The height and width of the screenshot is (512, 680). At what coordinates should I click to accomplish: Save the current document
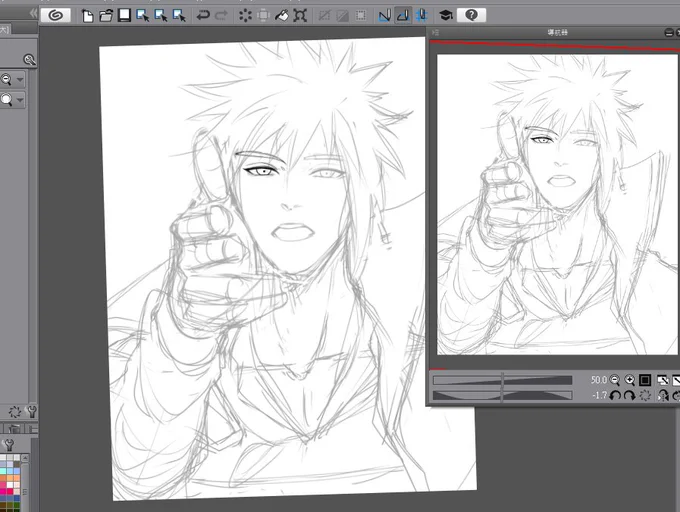[x=124, y=16]
